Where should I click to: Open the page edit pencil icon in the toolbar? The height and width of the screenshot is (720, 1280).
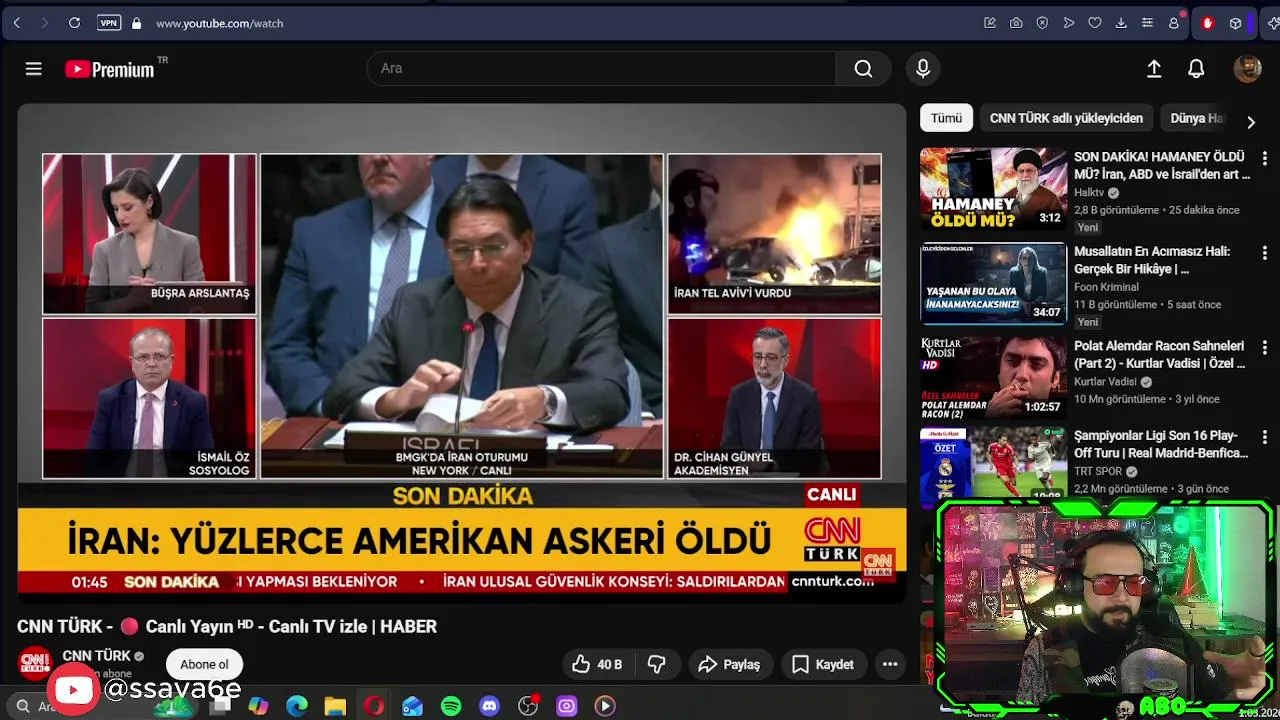(990, 23)
